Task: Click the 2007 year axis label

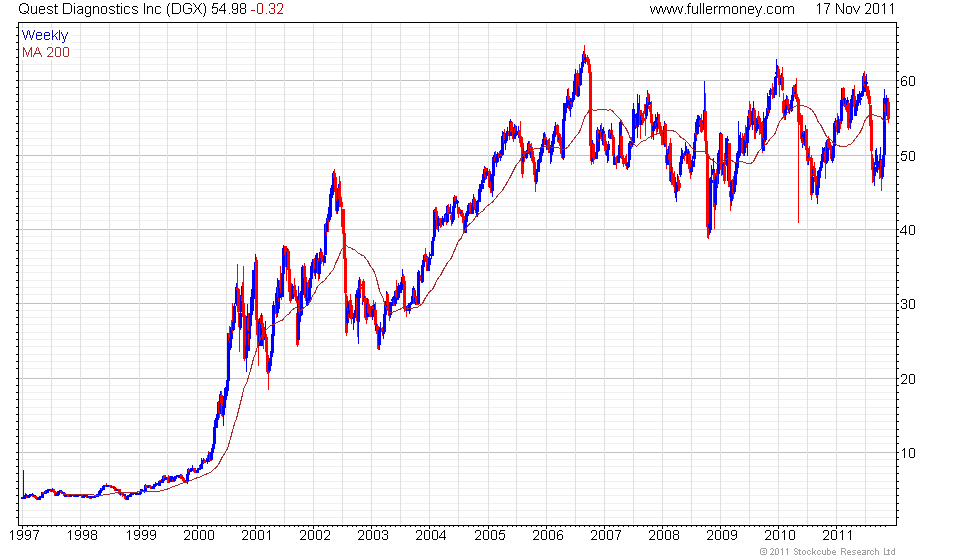Action: click(x=606, y=535)
